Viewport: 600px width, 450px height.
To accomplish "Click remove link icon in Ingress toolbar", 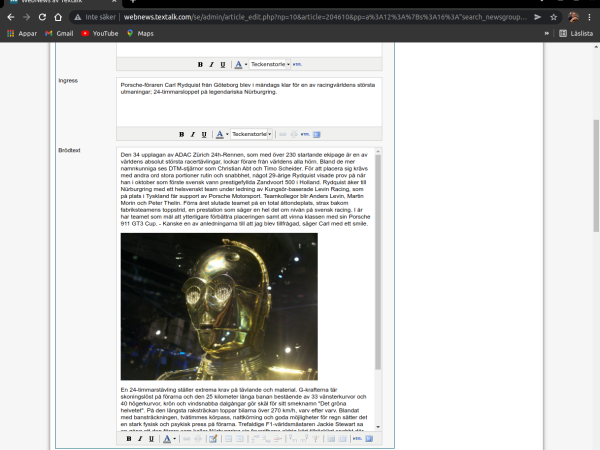I will pyautogui.click(x=294, y=134).
